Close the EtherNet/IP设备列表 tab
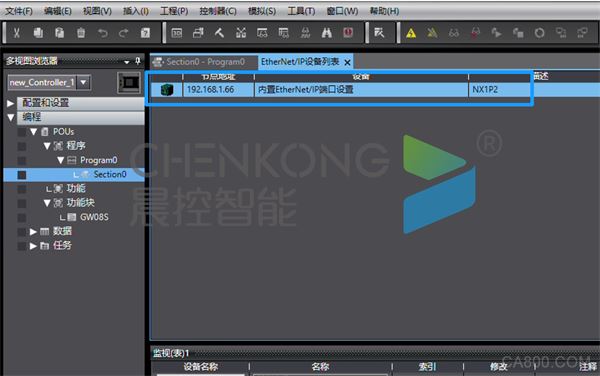600x376 pixels. pos(347,62)
